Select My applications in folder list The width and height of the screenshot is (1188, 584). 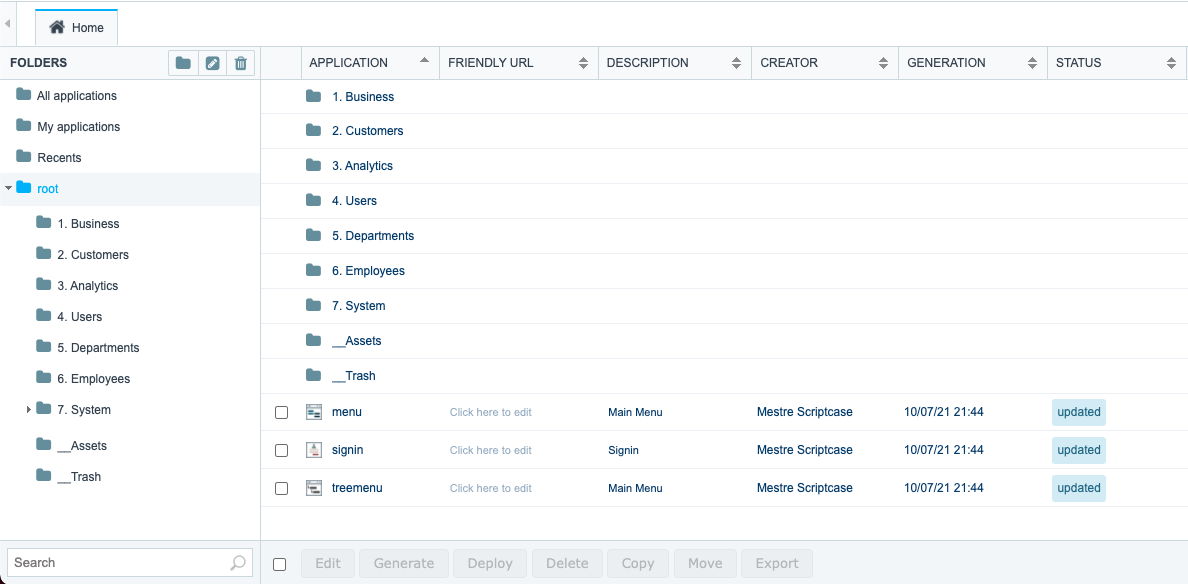(78, 126)
